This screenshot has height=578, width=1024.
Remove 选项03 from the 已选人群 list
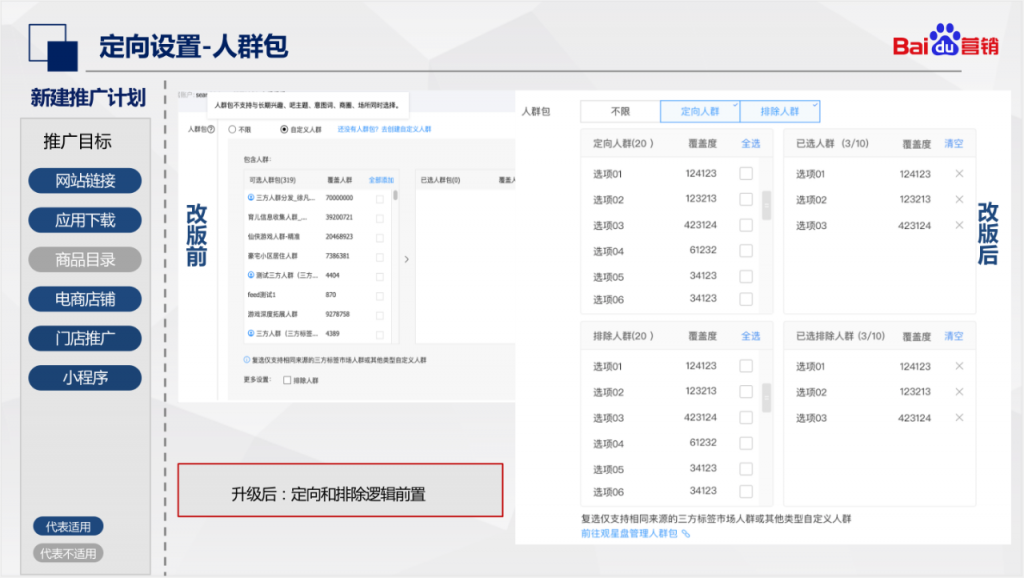point(959,225)
